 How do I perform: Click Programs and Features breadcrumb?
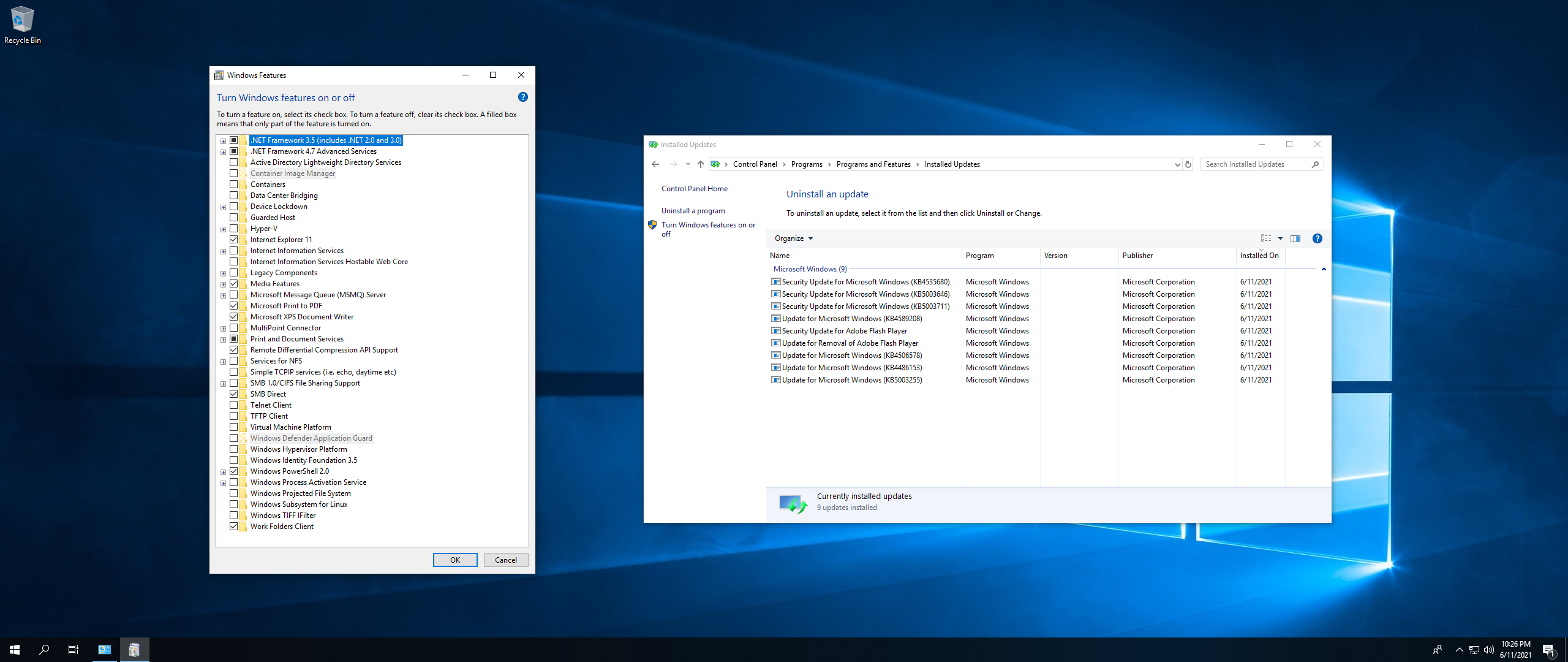coord(873,164)
